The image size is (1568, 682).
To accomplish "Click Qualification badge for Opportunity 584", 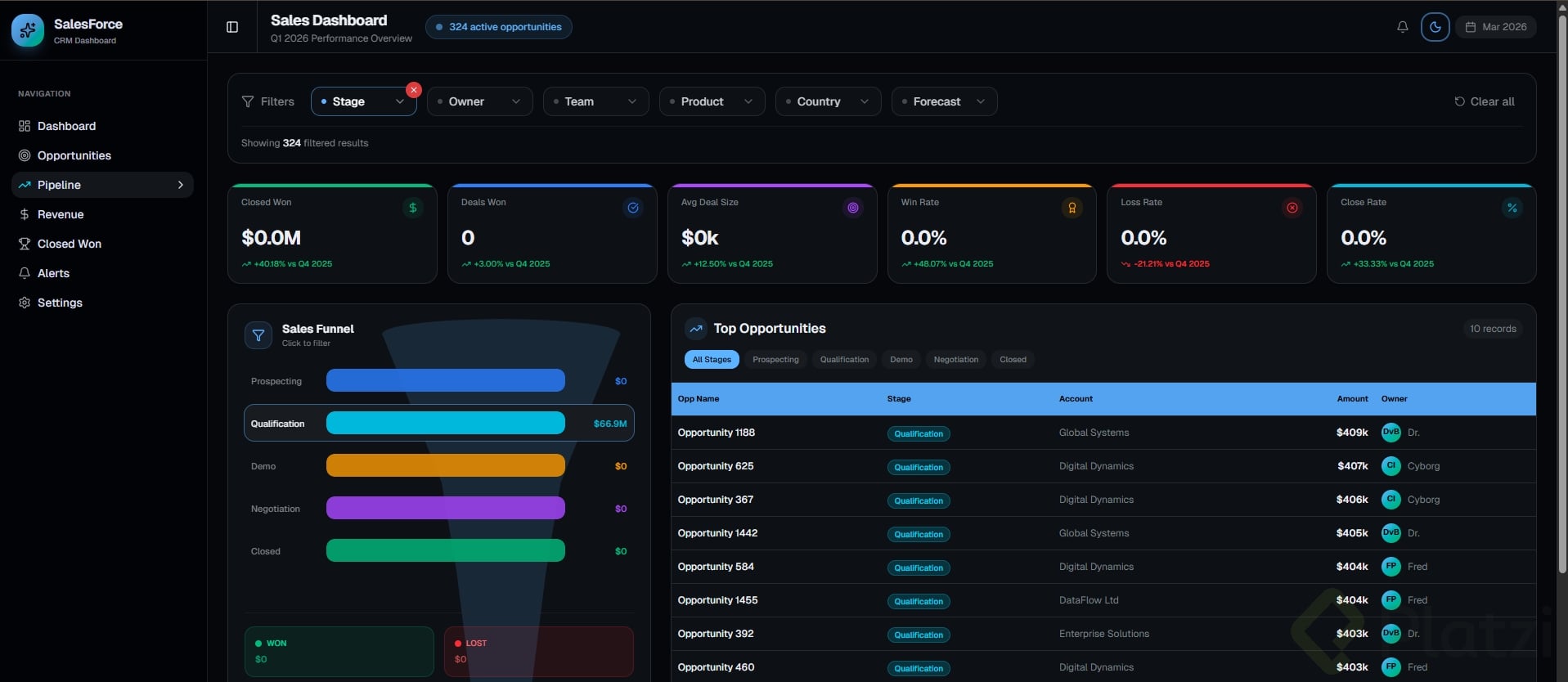I will click(919, 568).
